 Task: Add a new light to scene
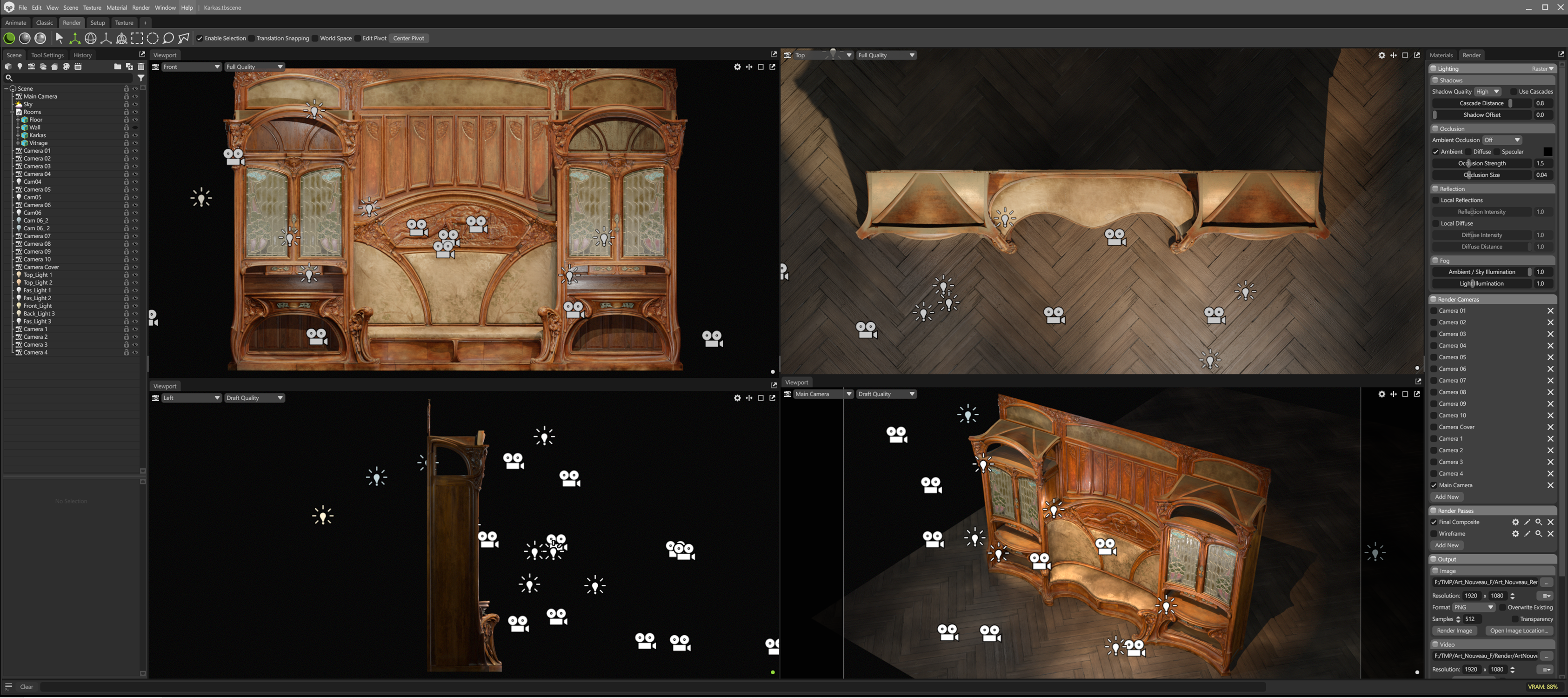pyautogui.click(x=20, y=67)
